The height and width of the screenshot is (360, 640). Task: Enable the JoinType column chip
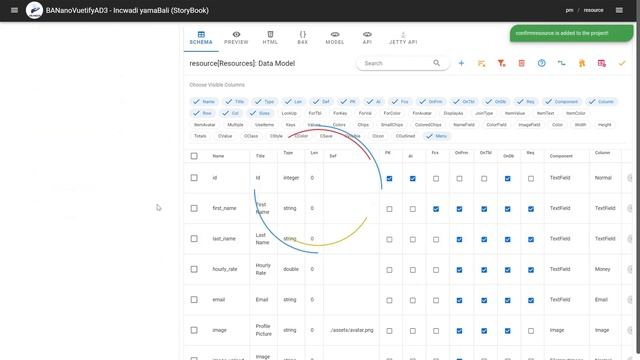coord(484,113)
